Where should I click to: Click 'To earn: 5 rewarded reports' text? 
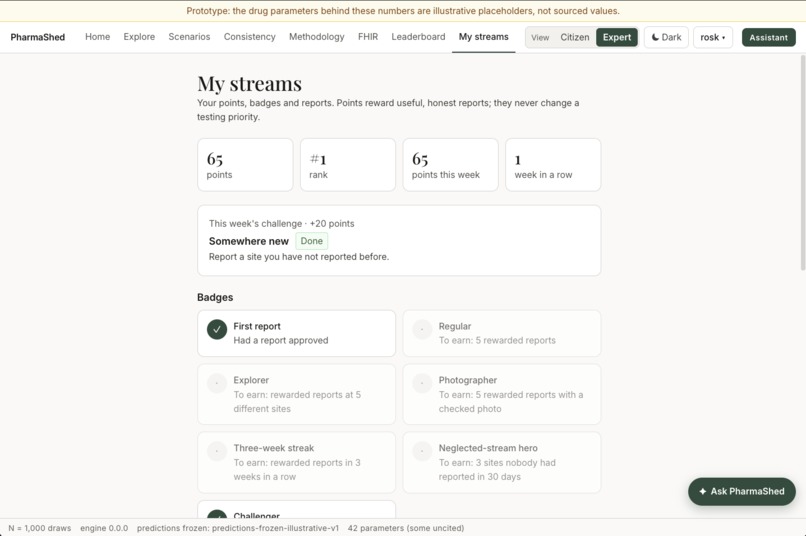click(497, 340)
